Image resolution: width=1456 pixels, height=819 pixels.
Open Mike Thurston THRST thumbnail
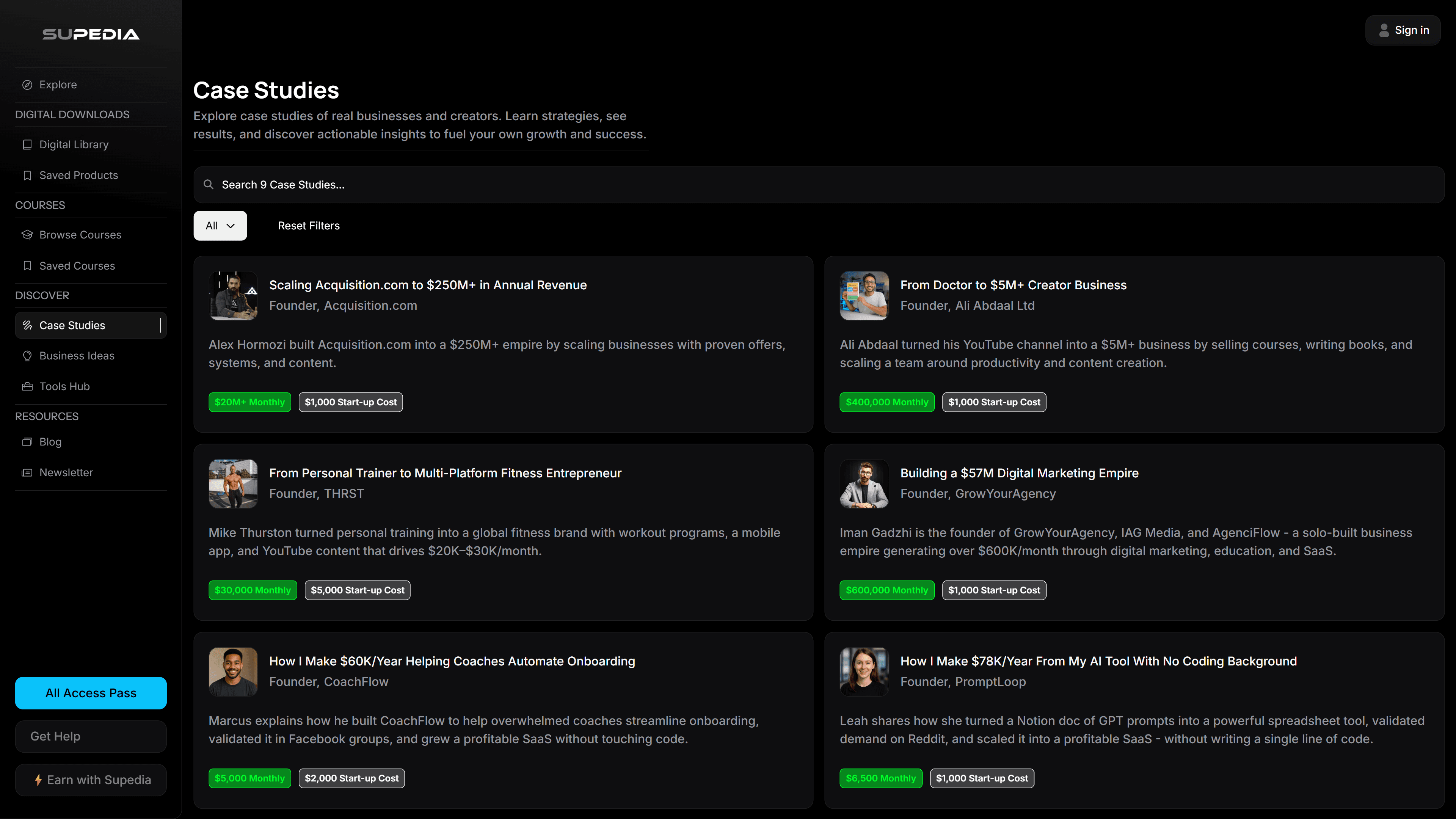tap(233, 484)
